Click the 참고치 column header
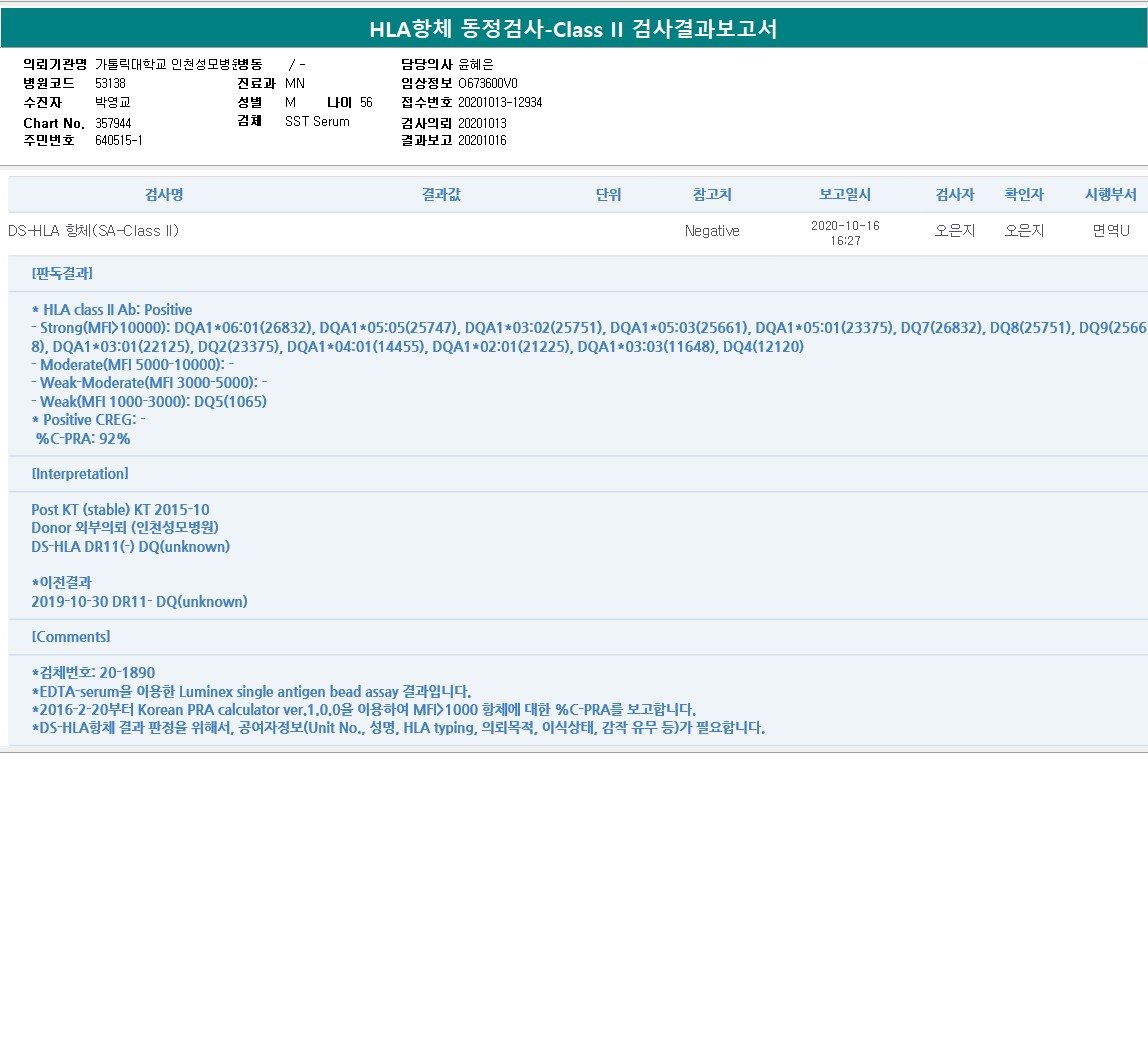Image resolution: width=1148 pixels, height=1040 pixels. 712,194
